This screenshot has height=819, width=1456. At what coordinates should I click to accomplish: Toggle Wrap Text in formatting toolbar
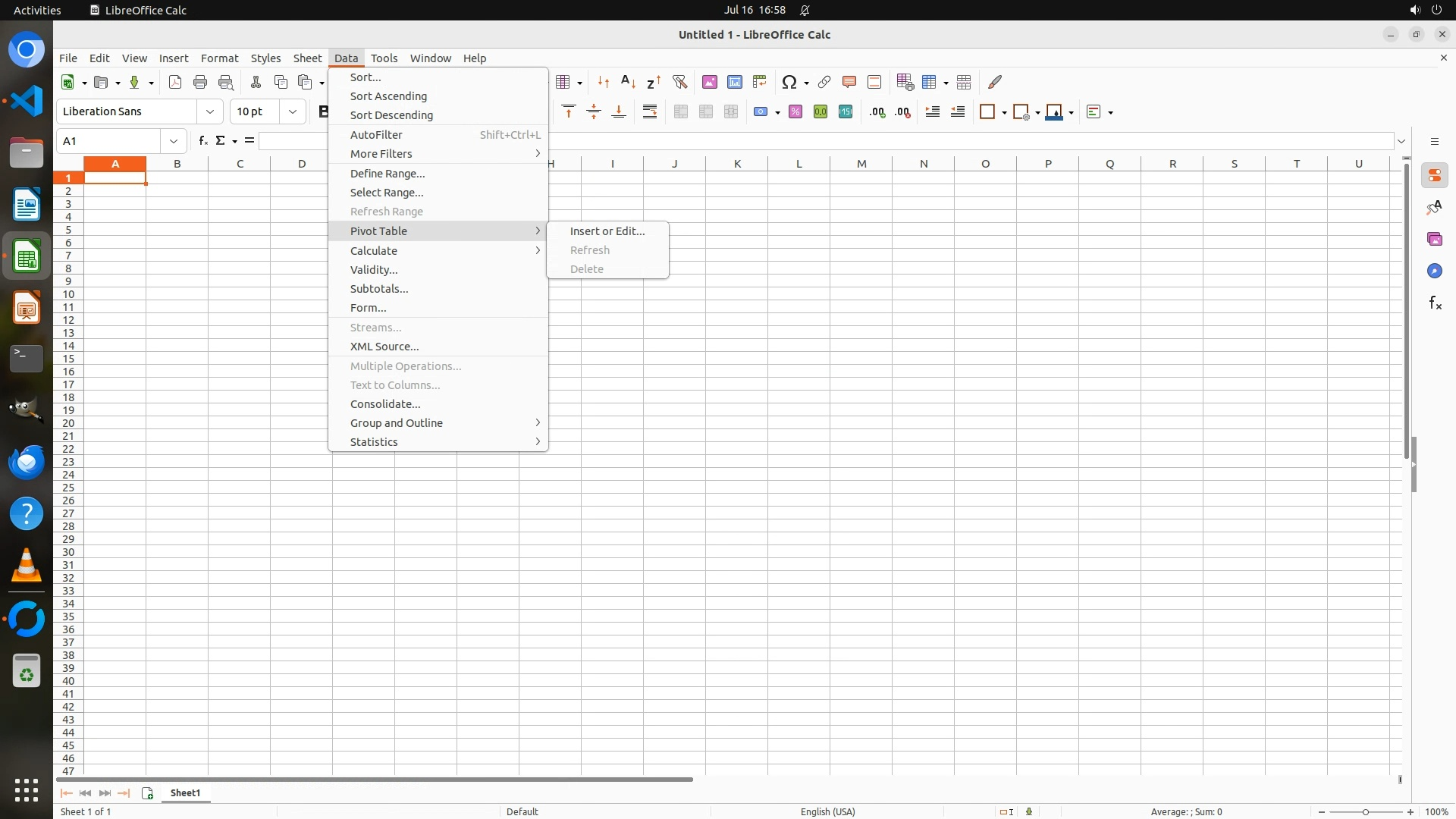click(650, 112)
